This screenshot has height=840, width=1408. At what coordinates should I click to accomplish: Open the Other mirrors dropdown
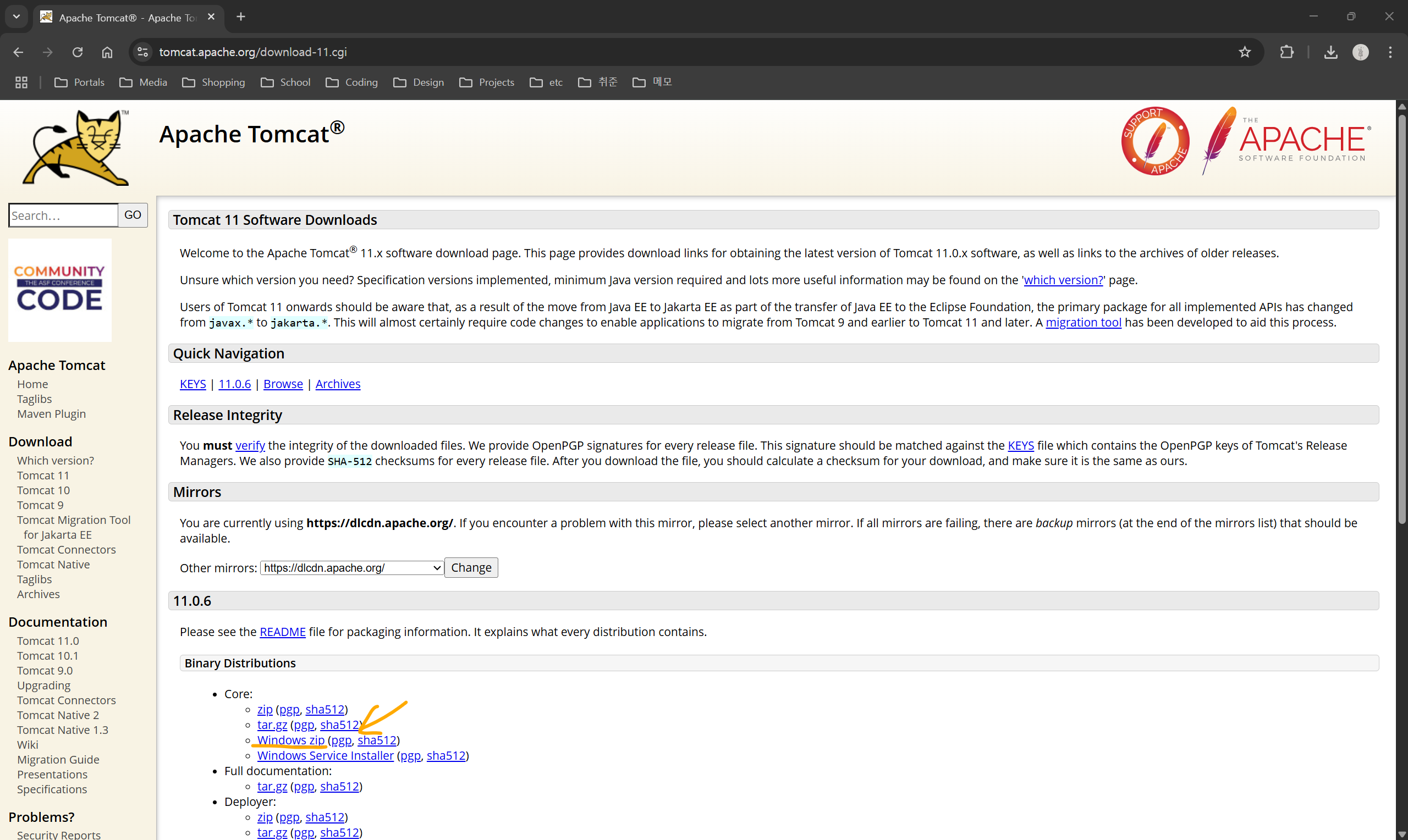(351, 568)
